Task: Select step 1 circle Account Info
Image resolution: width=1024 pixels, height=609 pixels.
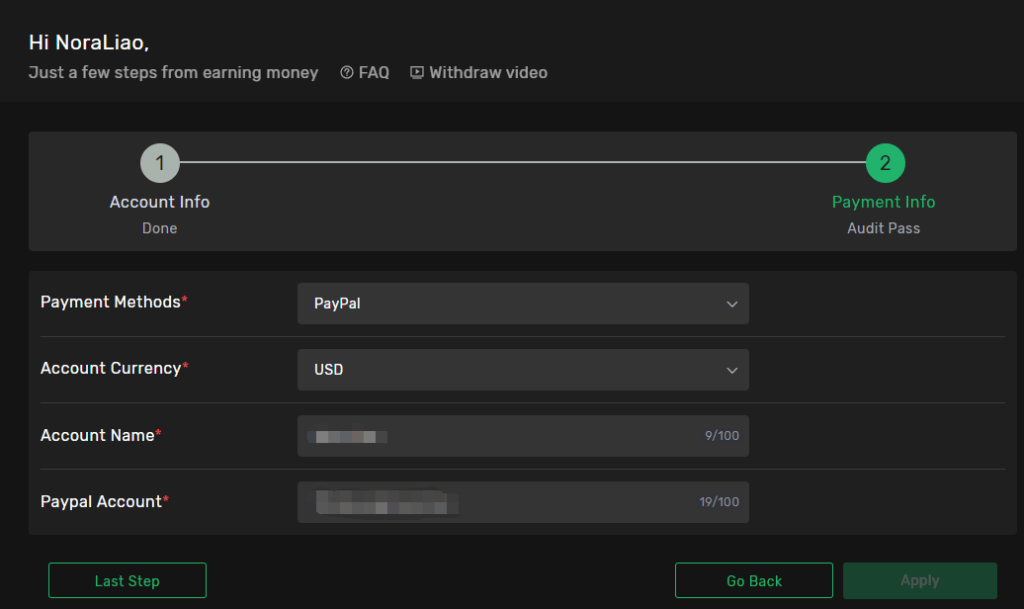Action: (160, 163)
